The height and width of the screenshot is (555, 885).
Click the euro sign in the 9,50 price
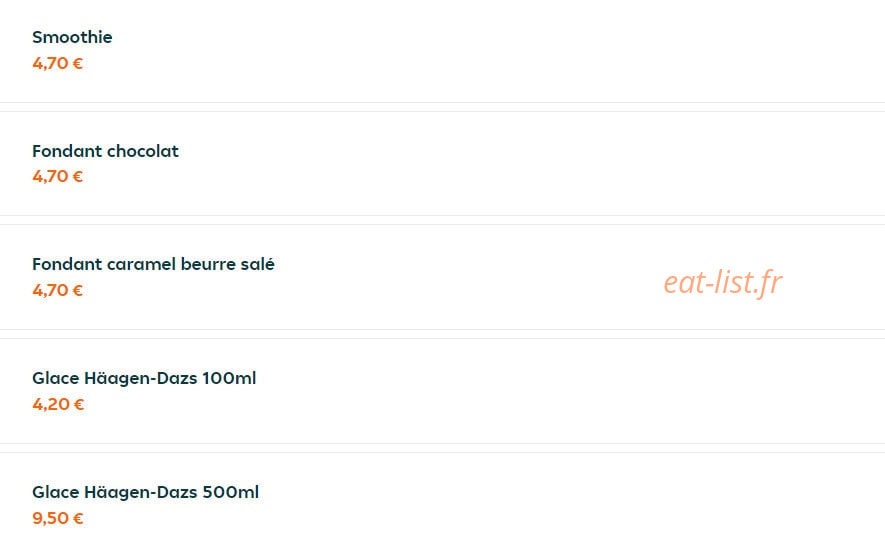tap(78, 518)
